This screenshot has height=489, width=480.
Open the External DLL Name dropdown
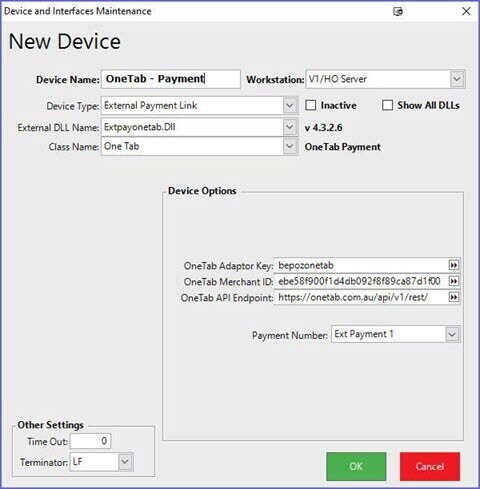click(x=290, y=127)
